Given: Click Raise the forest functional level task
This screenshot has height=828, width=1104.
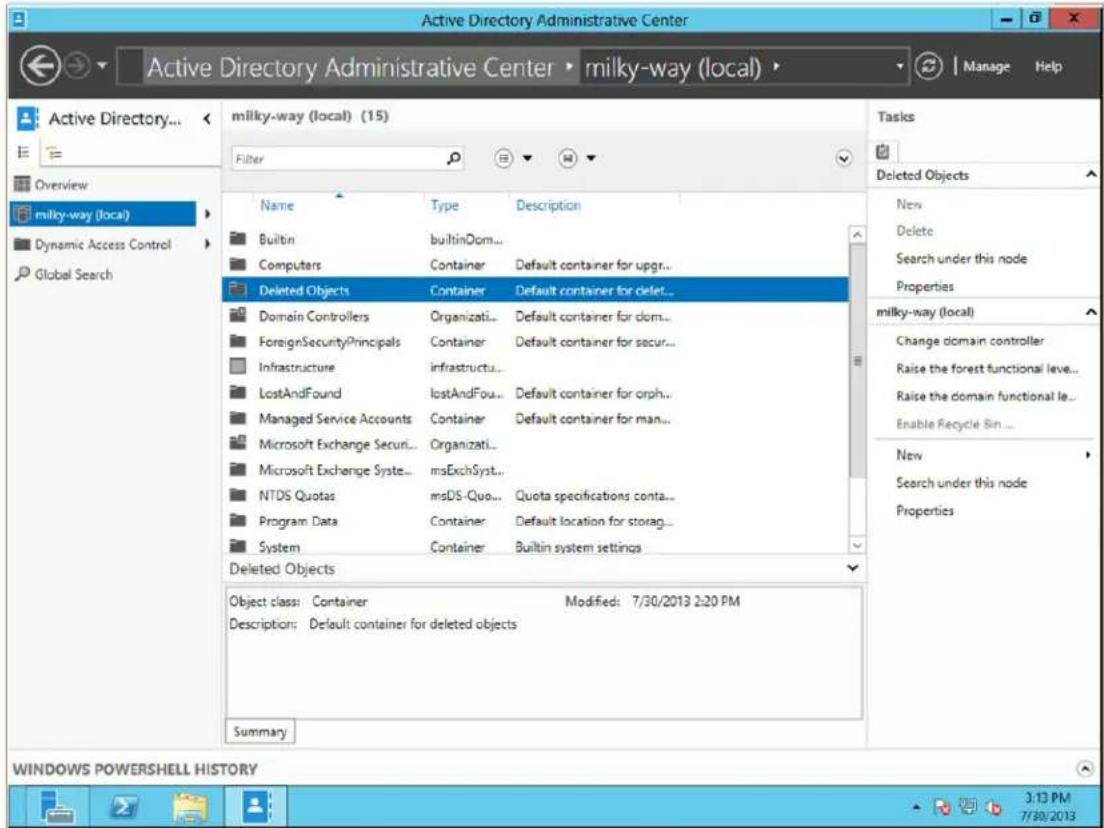Looking at the screenshot, I should [x=987, y=368].
